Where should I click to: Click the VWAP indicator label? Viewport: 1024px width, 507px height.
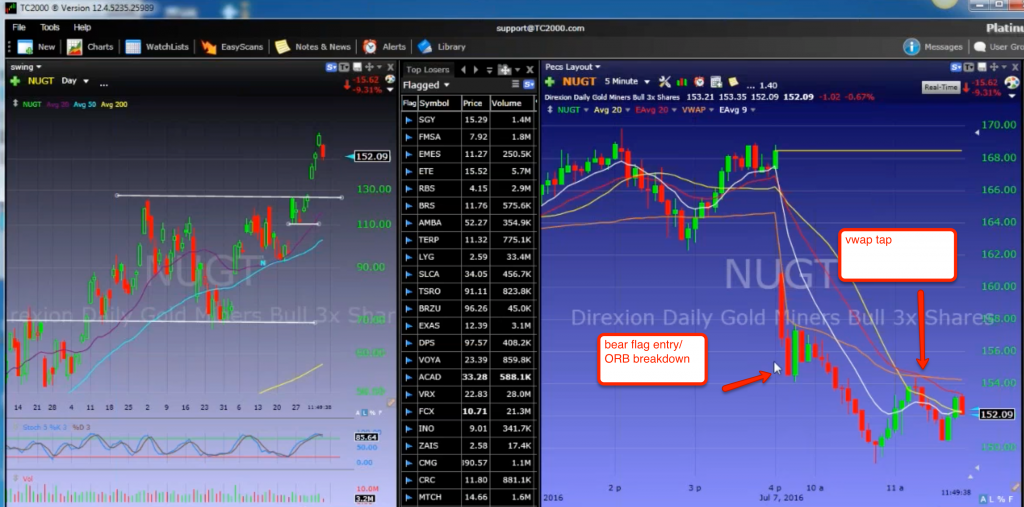[x=692, y=109]
